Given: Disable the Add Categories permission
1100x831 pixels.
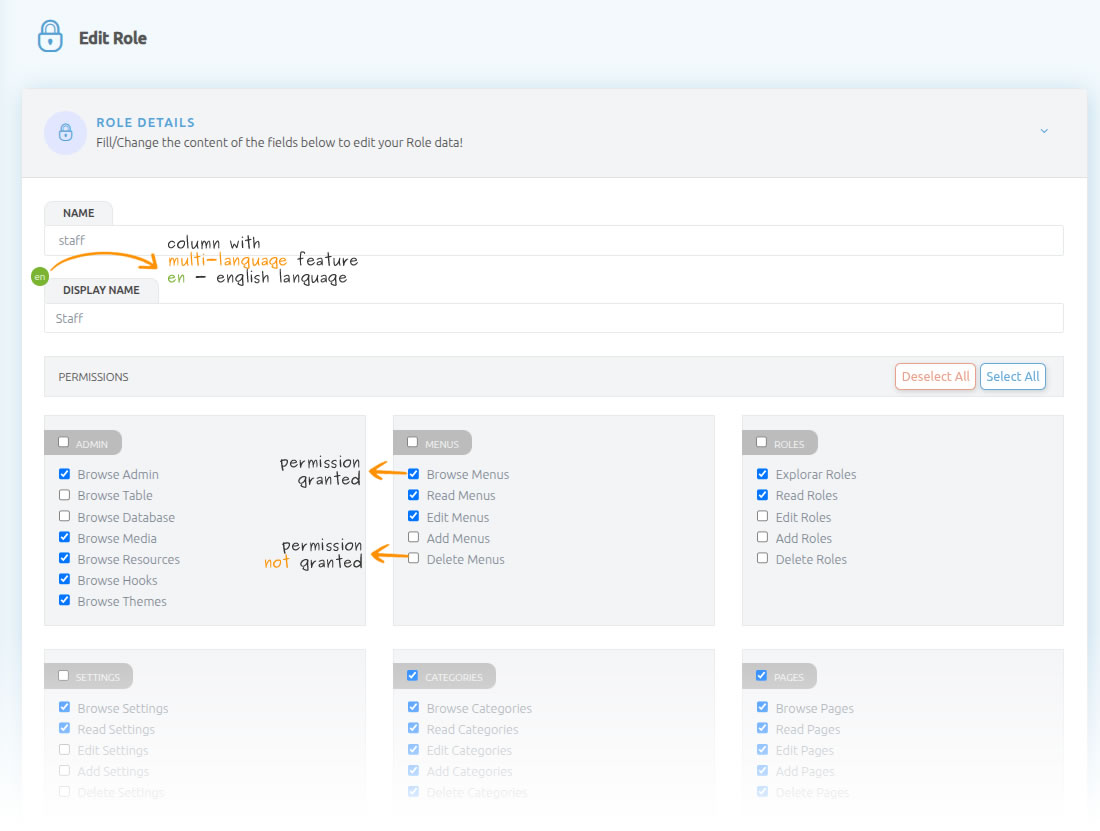Looking at the screenshot, I should click(x=414, y=771).
